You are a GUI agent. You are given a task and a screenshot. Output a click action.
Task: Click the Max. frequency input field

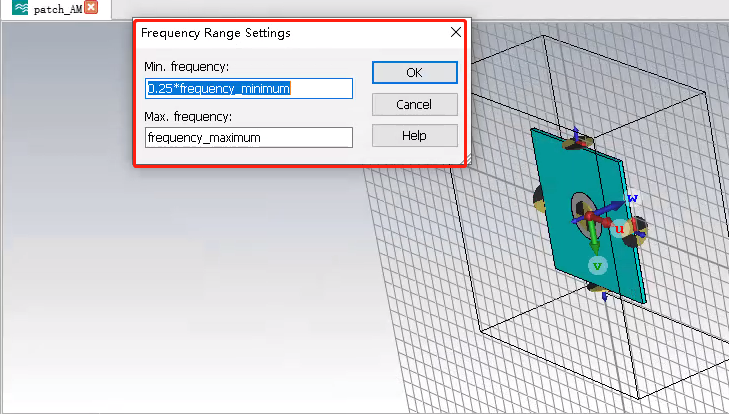point(249,138)
